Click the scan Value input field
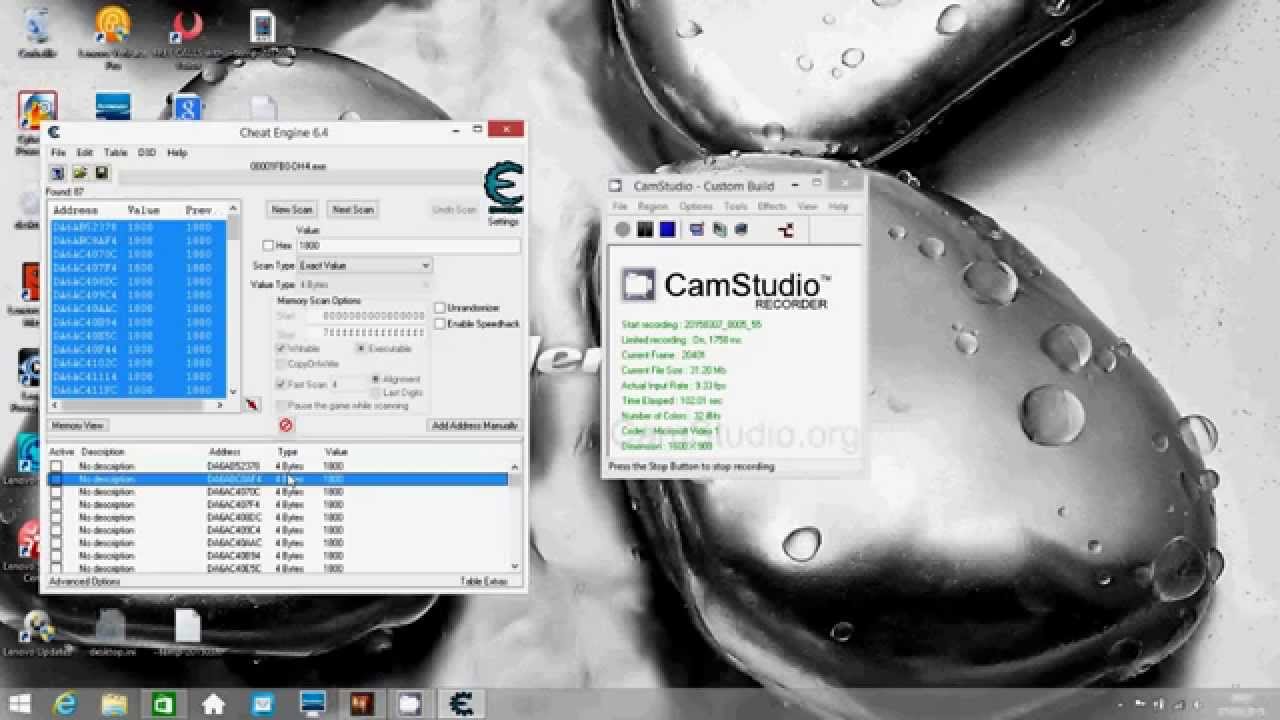 [x=408, y=245]
